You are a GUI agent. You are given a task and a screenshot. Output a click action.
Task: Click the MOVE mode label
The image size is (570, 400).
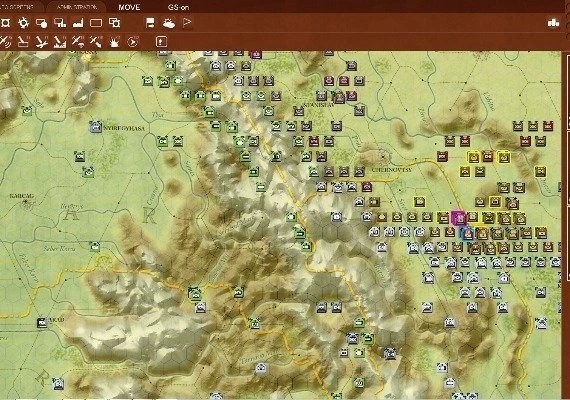129,7
